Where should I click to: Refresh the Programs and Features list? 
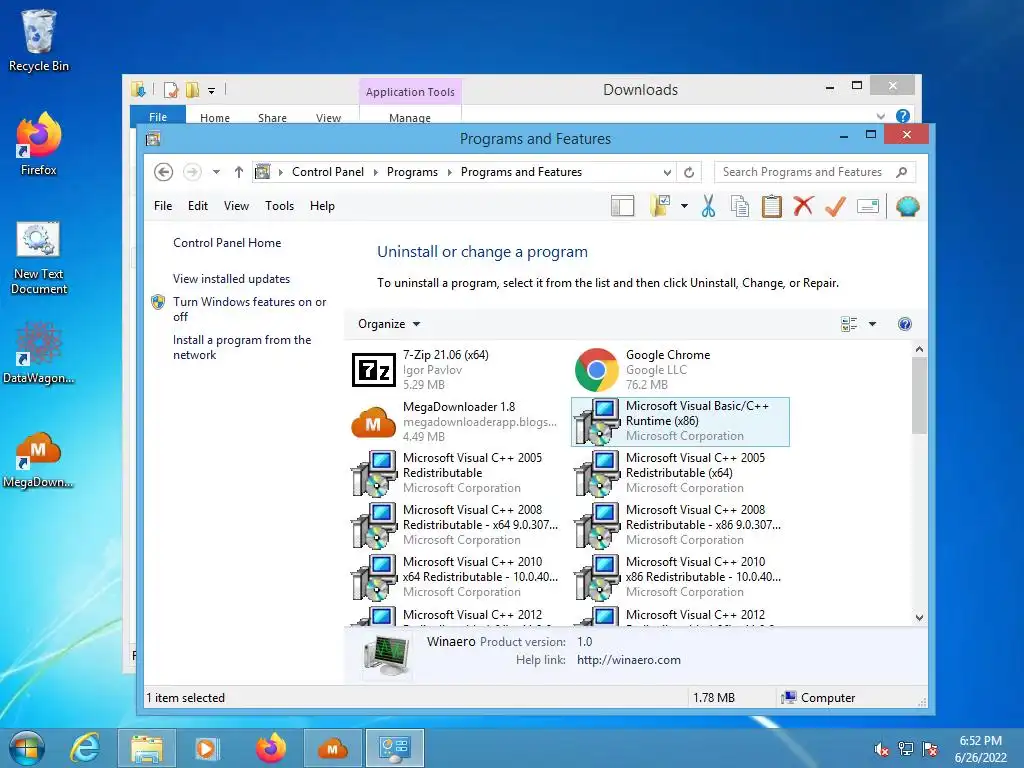click(x=689, y=172)
